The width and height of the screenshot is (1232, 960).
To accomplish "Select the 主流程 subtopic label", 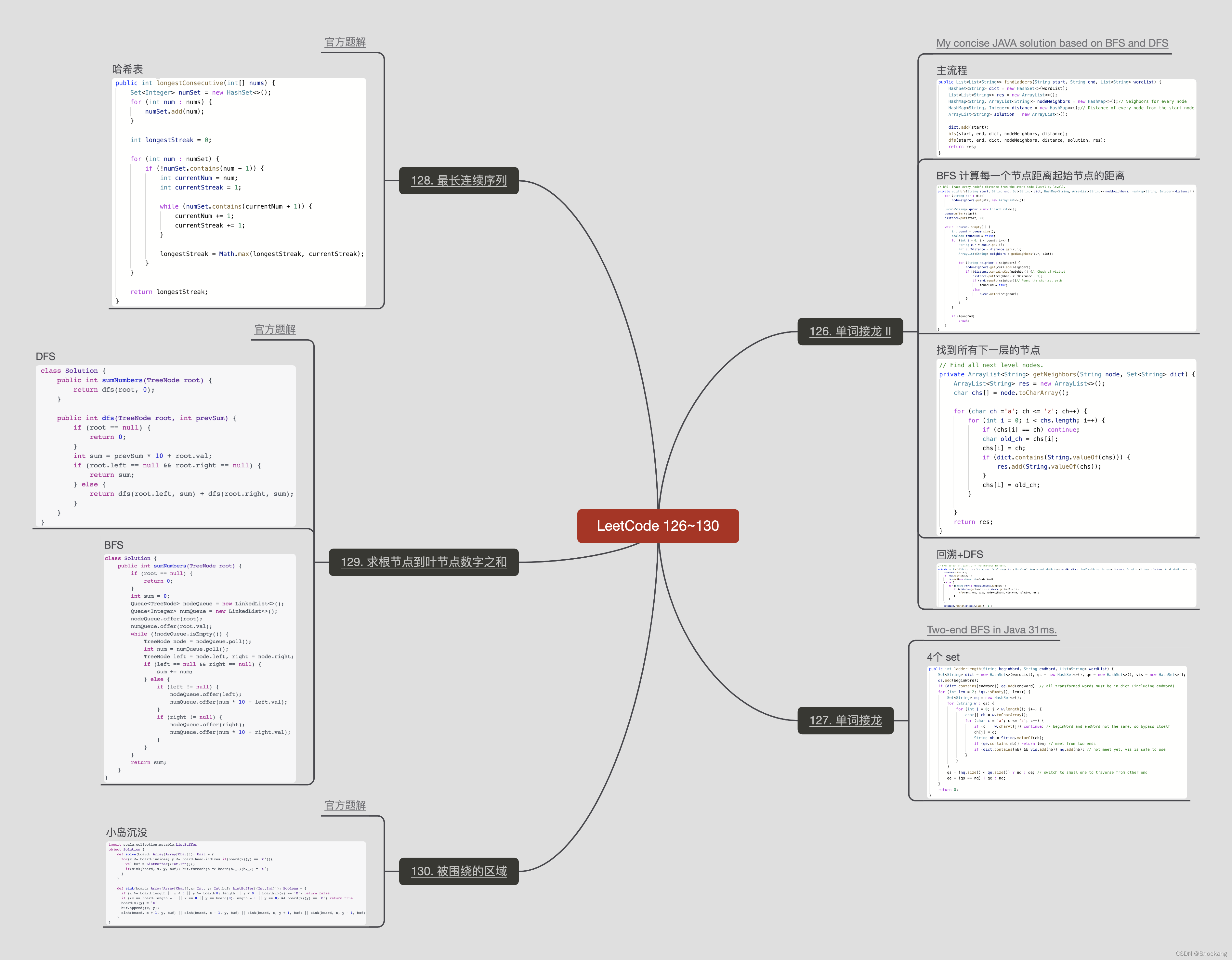I will 952,71.
